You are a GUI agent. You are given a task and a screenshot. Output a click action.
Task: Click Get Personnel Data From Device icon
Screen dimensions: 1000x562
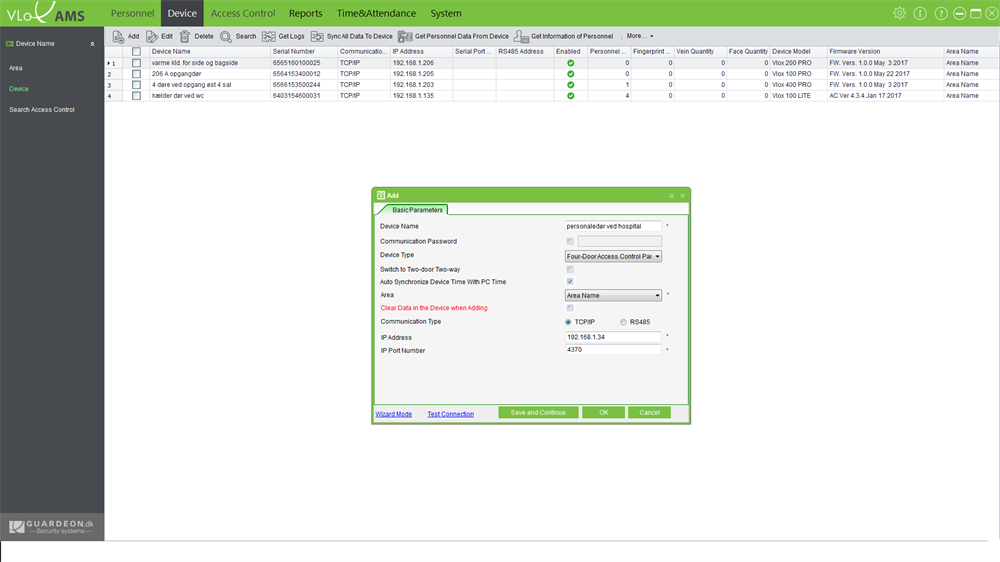click(x=405, y=36)
